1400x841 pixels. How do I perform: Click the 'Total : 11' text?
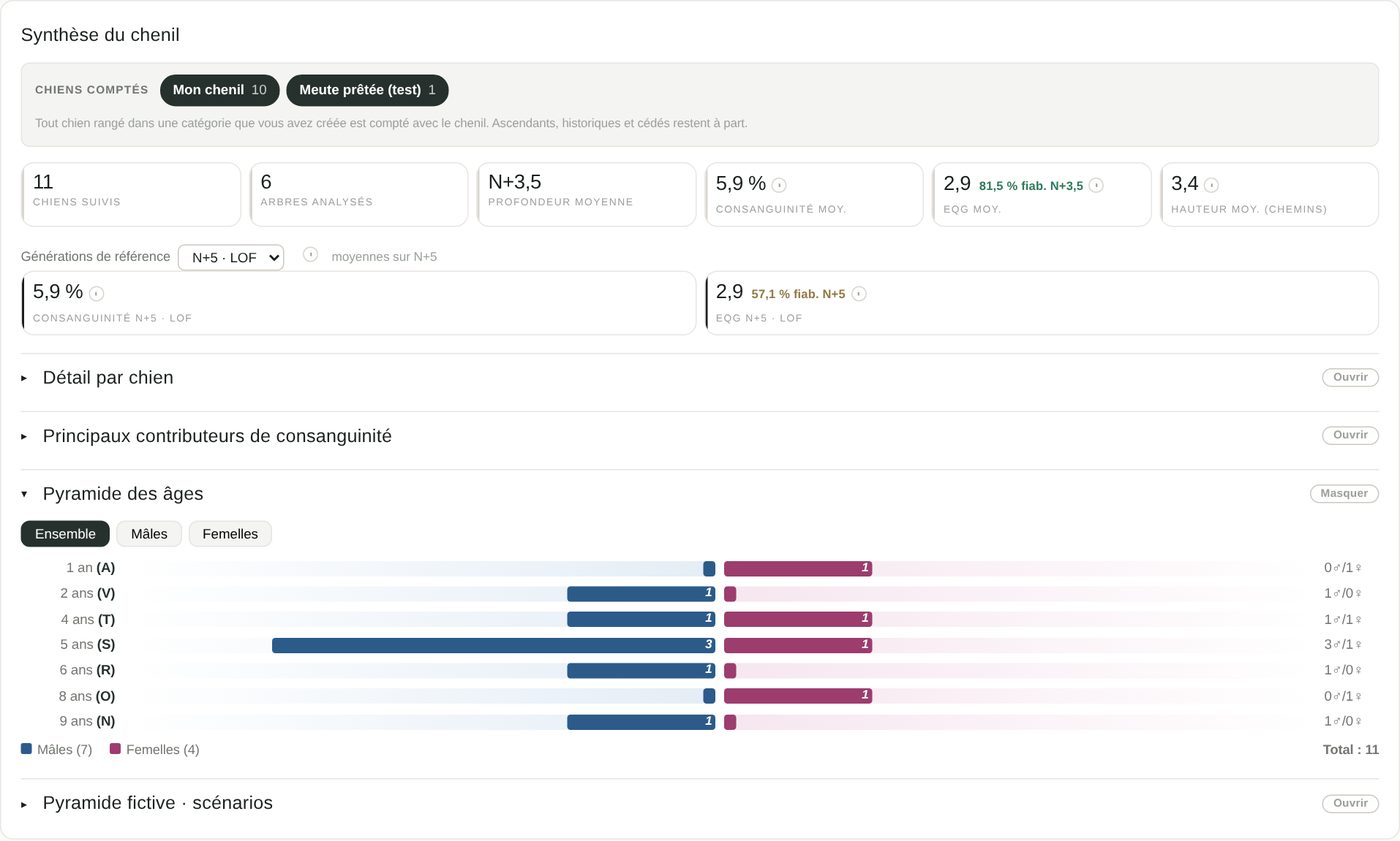tap(1350, 750)
